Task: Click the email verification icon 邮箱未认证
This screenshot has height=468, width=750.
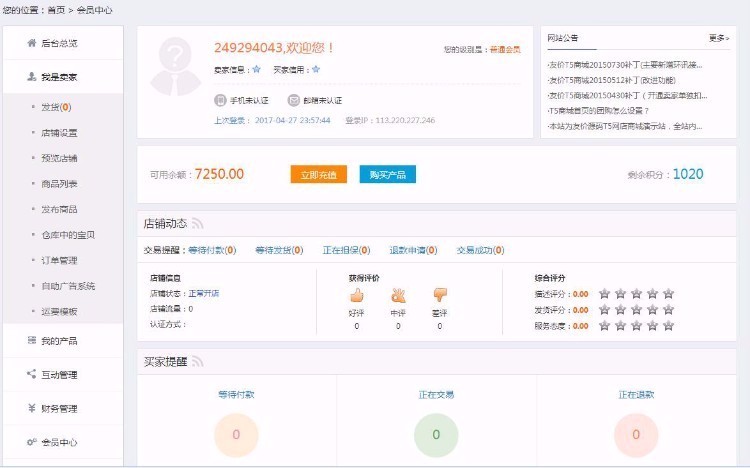Action: [x=293, y=100]
